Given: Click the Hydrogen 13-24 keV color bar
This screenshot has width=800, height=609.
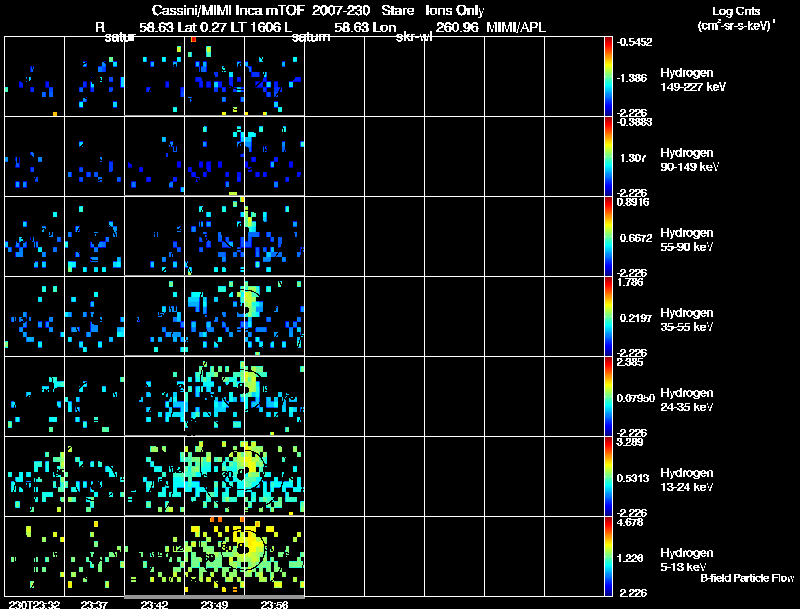Looking at the screenshot, I should pos(608,477).
